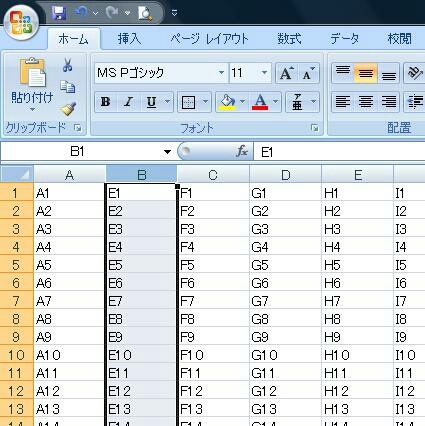Select column C header
425x426 pixels.
[x=213, y=175]
